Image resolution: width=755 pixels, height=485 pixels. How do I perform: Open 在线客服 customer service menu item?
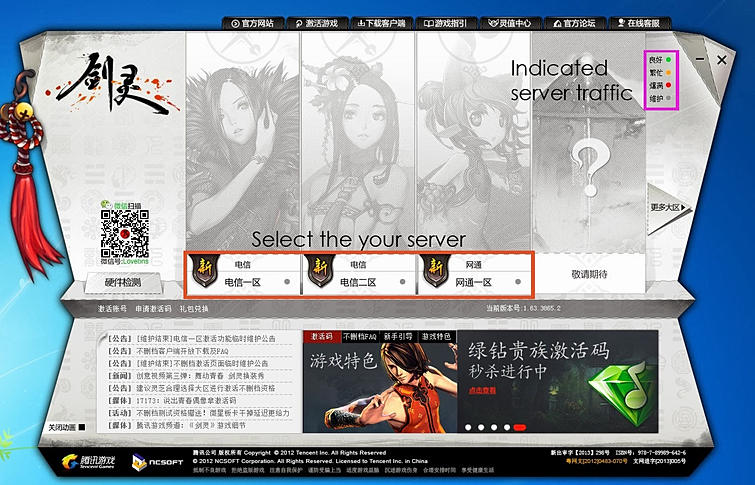tap(639, 23)
